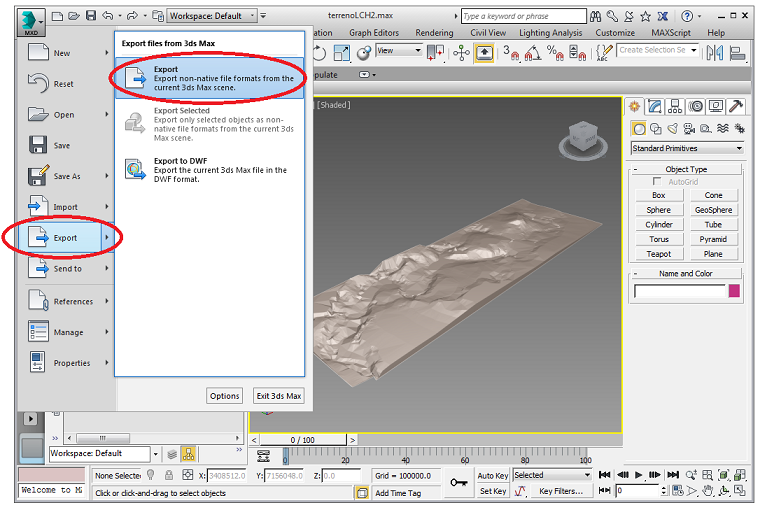
Task: Toggle Keyboard Shortcut Override icon
Action: coord(484,53)
